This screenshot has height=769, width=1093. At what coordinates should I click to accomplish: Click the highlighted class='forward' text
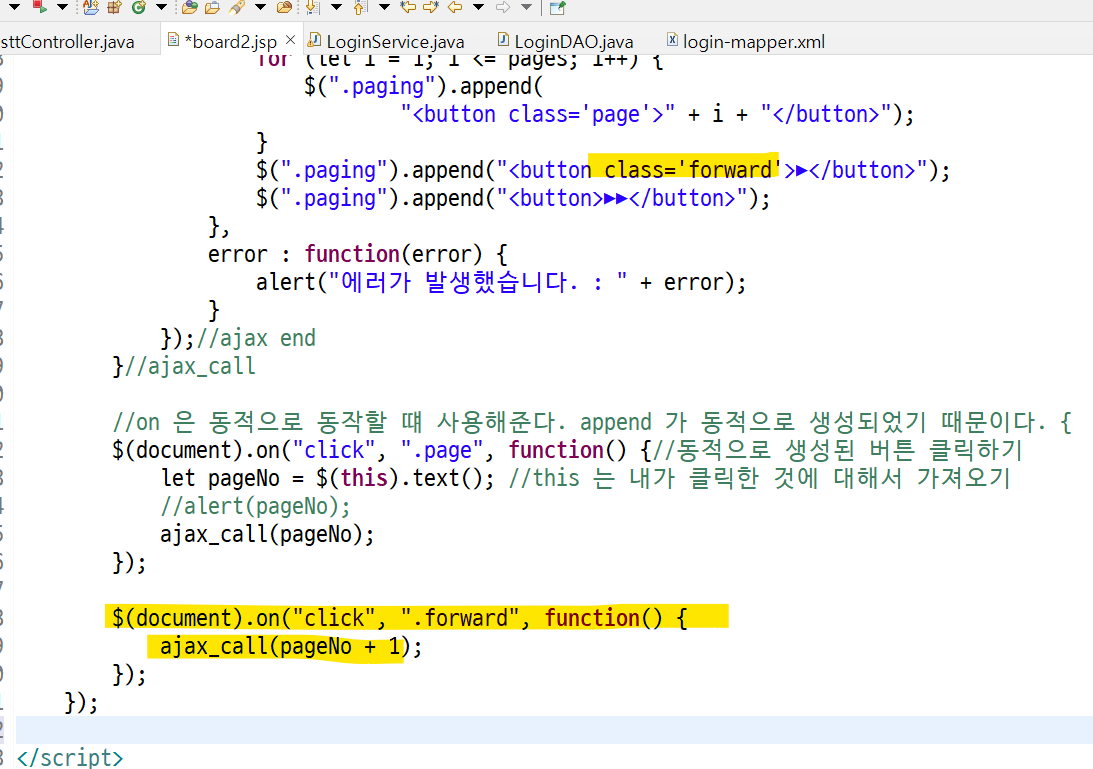point(691,169)
